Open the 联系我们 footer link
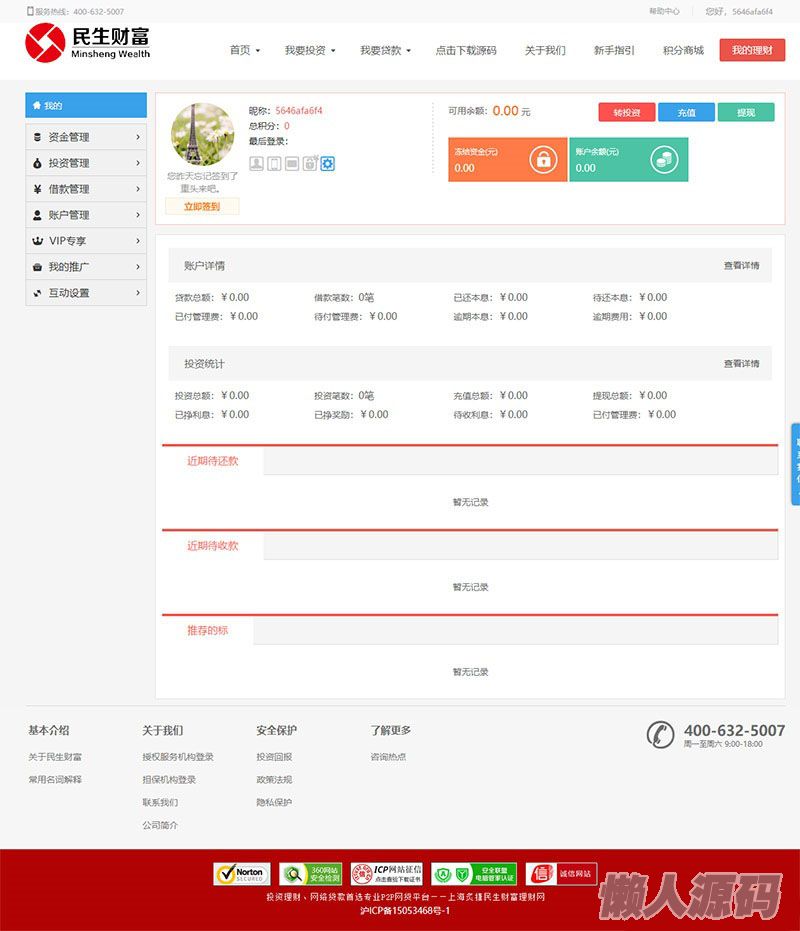Screen dimensions: 800x931 click(x=160, y=802)
